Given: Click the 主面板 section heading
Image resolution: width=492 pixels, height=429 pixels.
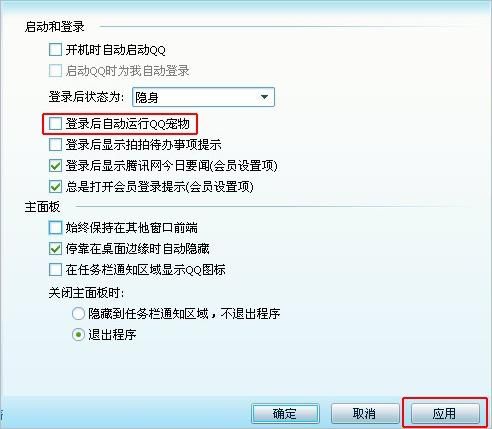Looking at the screenshot, I should click(x=42, y=207).
